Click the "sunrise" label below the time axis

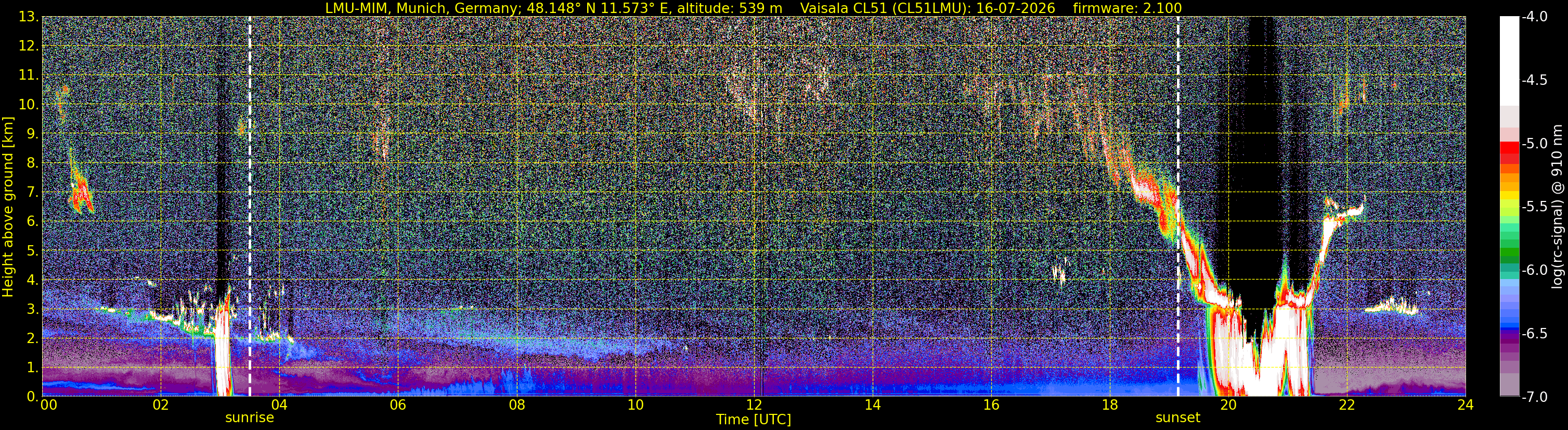pyautogui.click(x=250, y=418)
